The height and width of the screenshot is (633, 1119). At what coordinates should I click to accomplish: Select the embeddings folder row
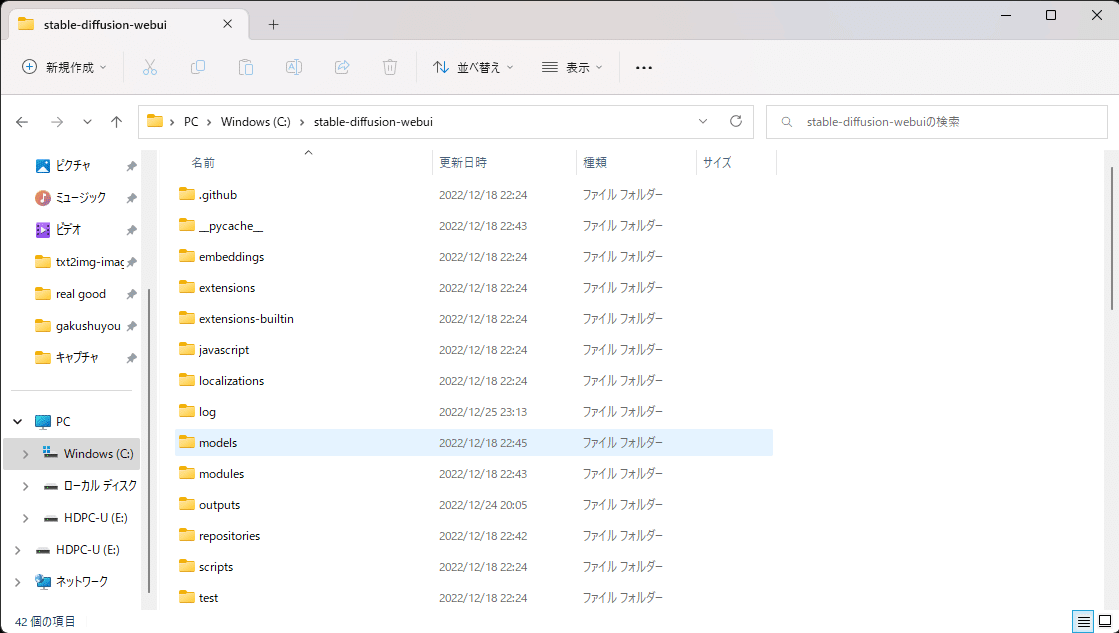[474, 257]
